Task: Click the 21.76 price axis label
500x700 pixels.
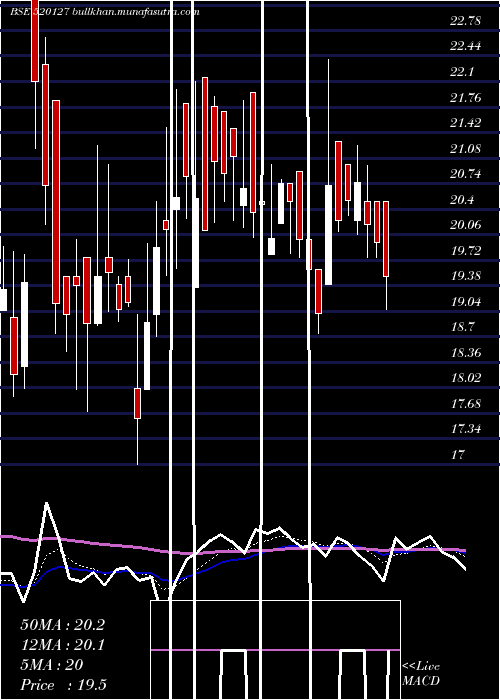Action: (465, 97)
